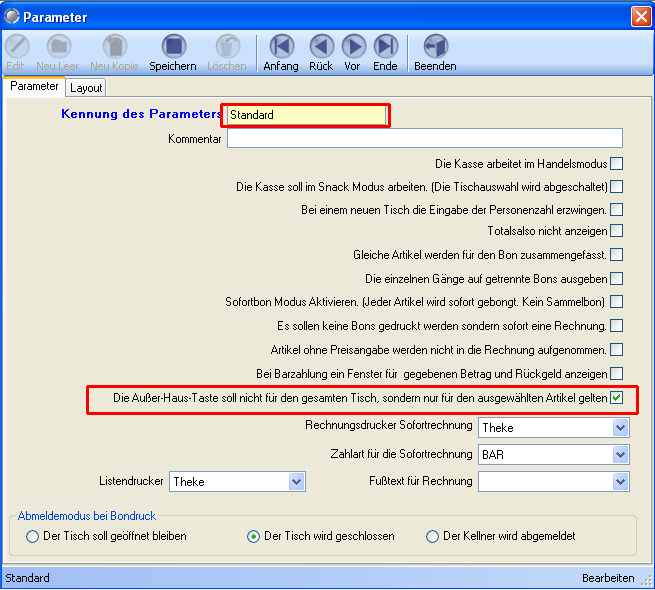Click the Löschen trash icon
Screen dimensions: 655x590
(228, 46)
